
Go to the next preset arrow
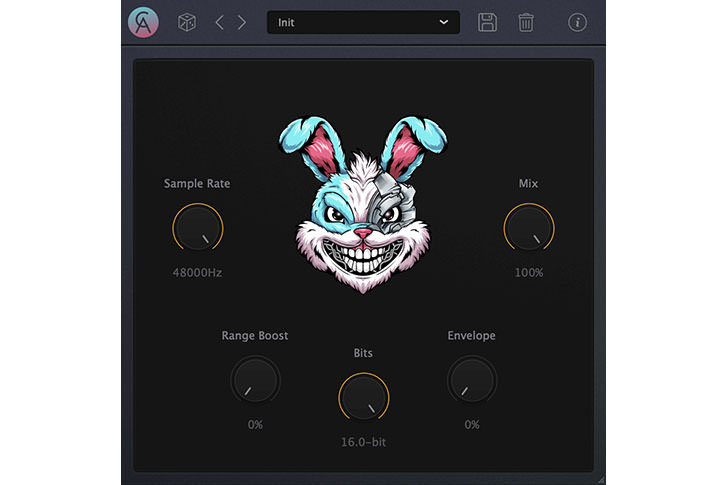coord(242,22)
